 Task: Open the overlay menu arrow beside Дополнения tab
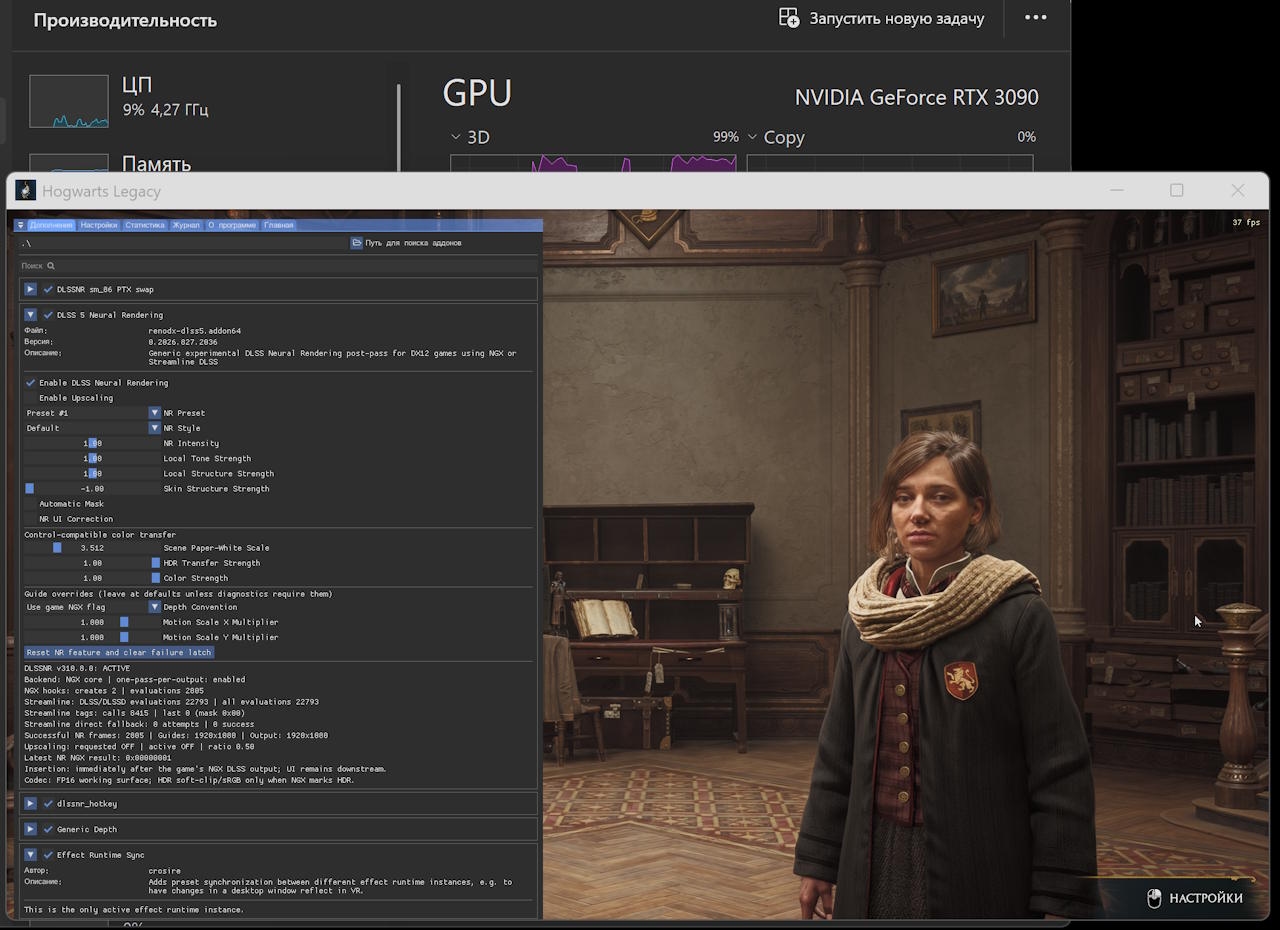pyautogui.click(x=21, y=225)
